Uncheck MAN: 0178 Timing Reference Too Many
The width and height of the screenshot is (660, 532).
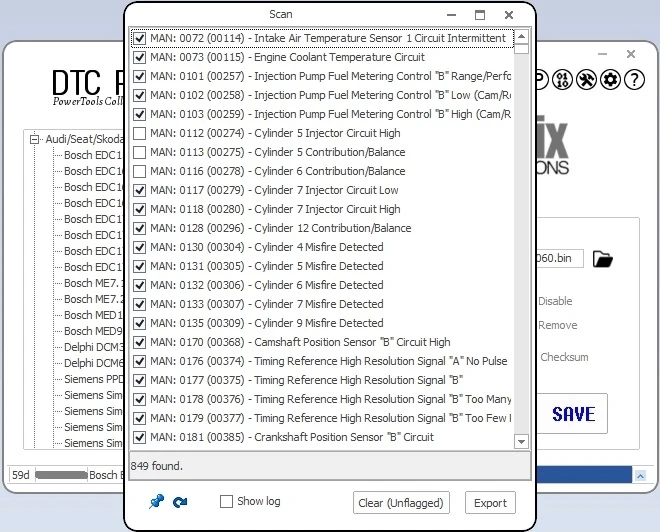139,399
